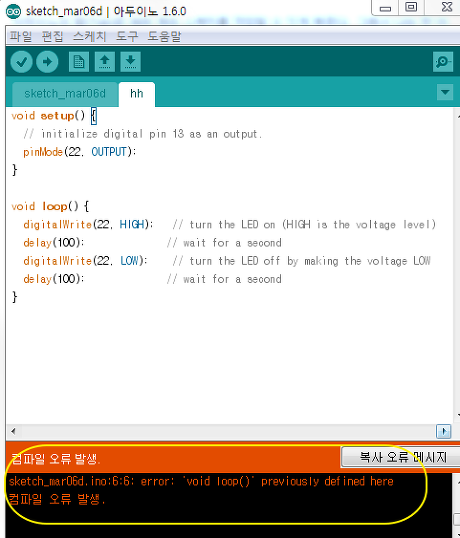
Task: Click the horizontal scrollbar track in the editor
Action: pos(226,431)
